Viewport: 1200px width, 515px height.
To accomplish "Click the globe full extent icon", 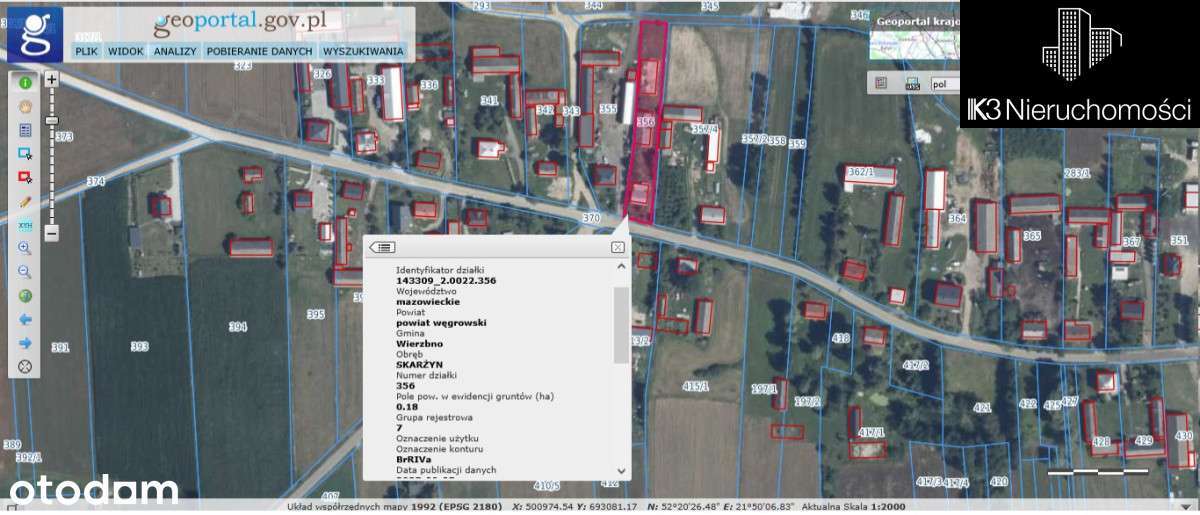I will click(25, 295).
